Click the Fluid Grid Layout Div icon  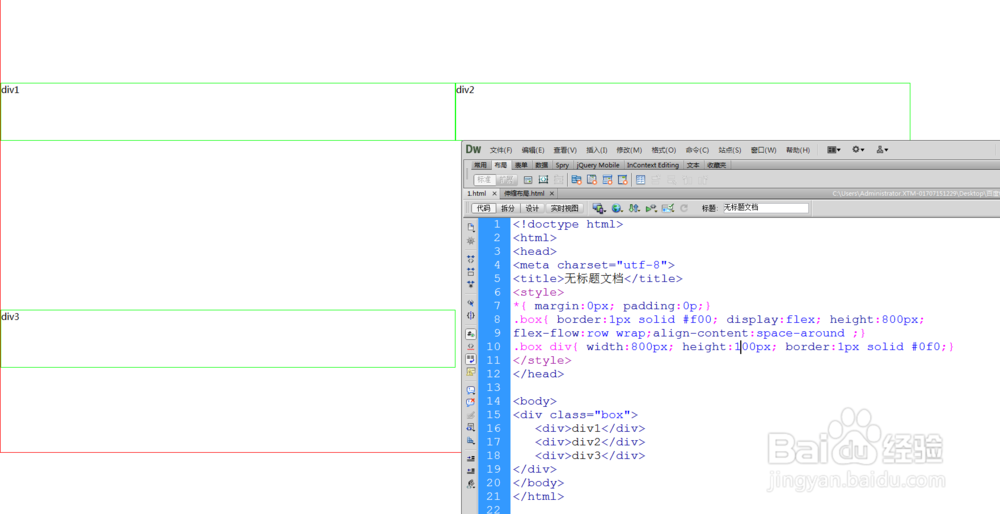[543, 180]
